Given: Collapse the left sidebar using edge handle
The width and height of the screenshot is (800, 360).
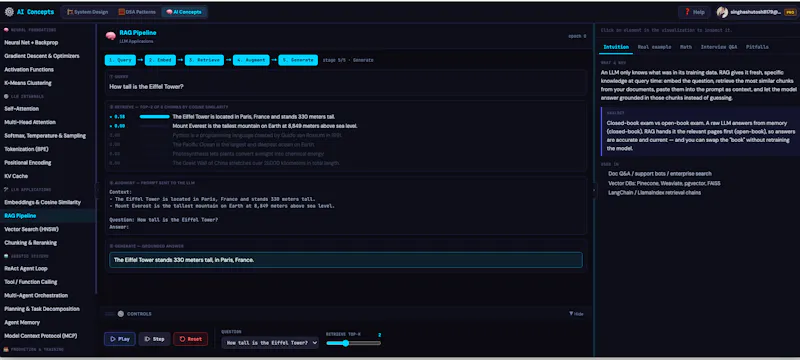Looking at the screenshot, I should click(97, 190).
